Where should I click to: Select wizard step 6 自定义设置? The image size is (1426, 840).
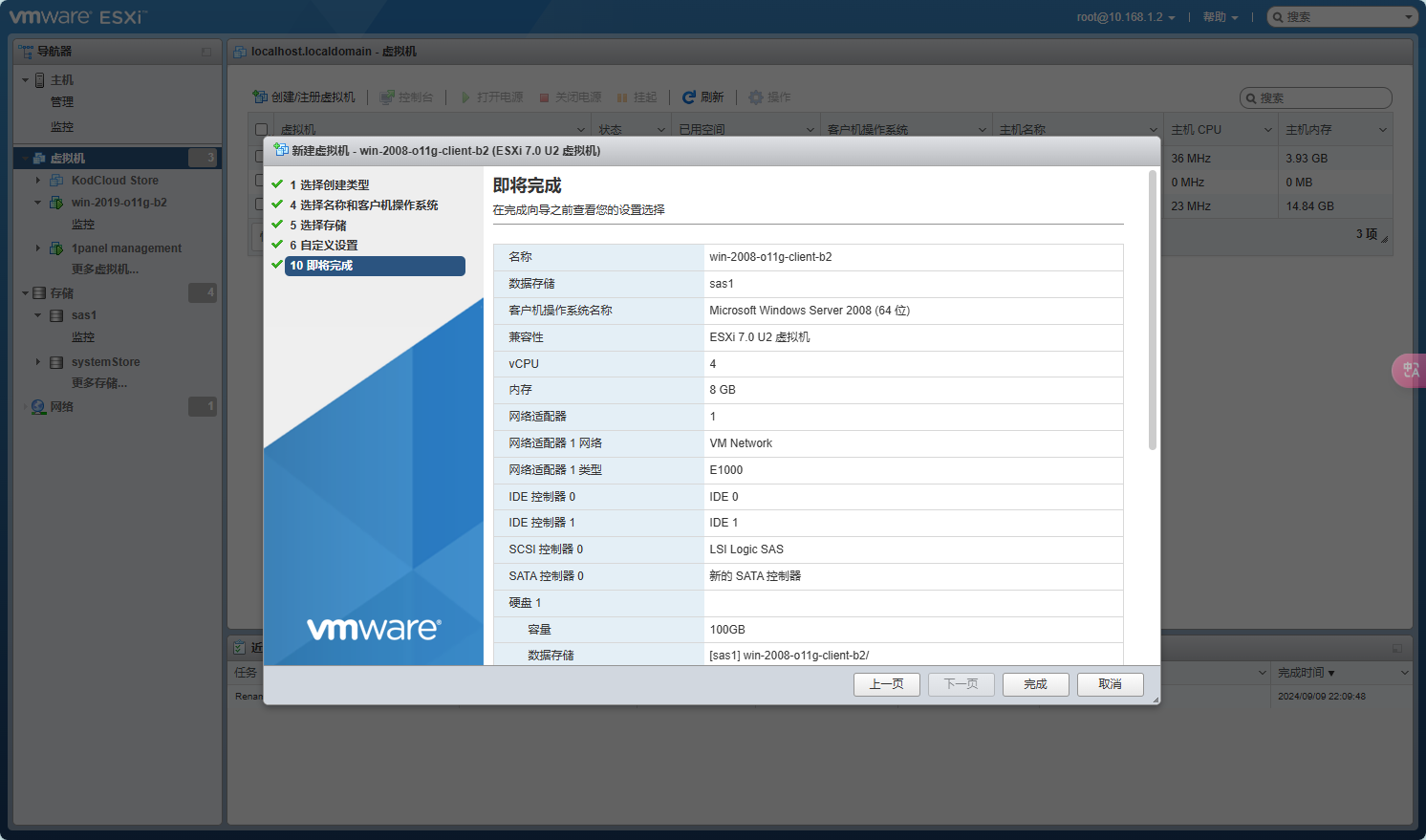coord(323,245)
